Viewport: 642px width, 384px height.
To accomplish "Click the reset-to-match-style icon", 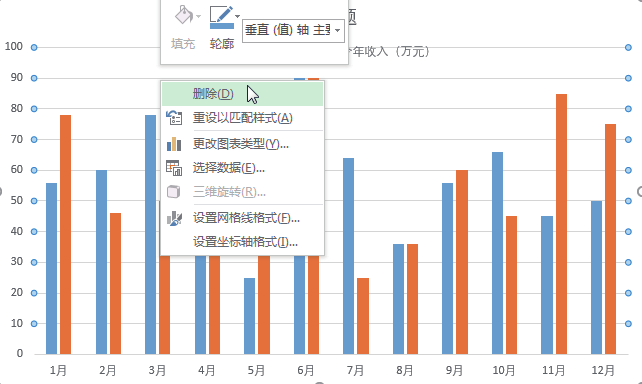I will click(174, 118).
